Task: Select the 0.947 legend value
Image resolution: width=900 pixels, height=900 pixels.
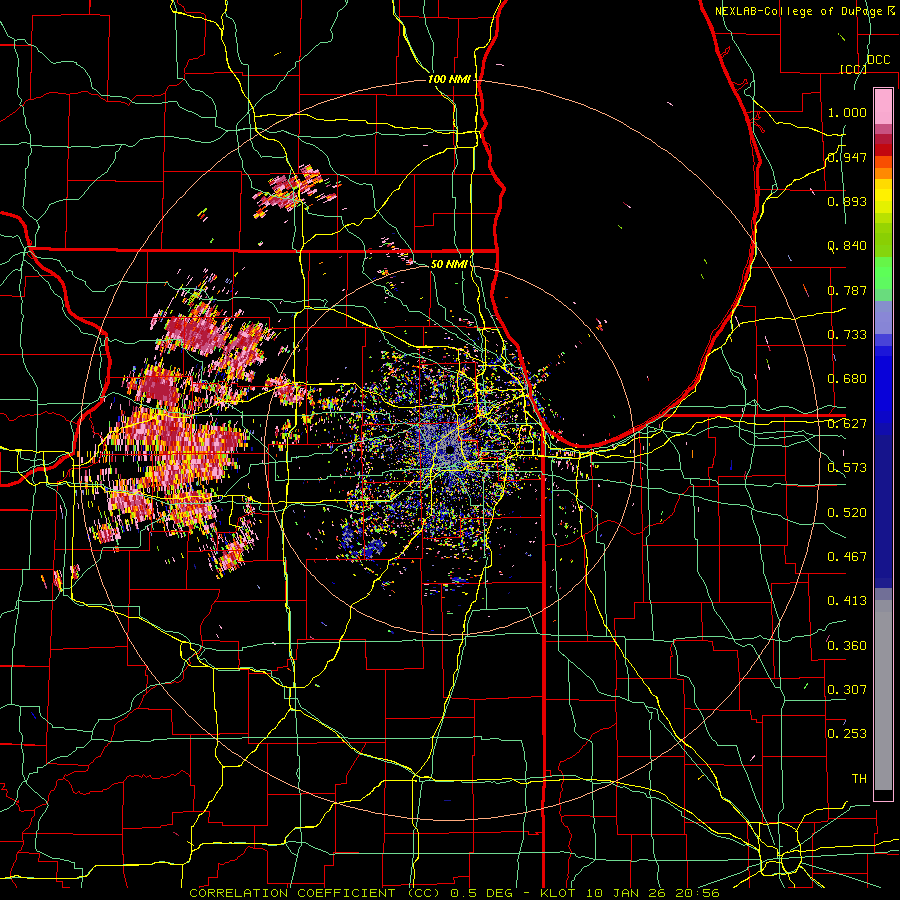Action: (847, 157)
